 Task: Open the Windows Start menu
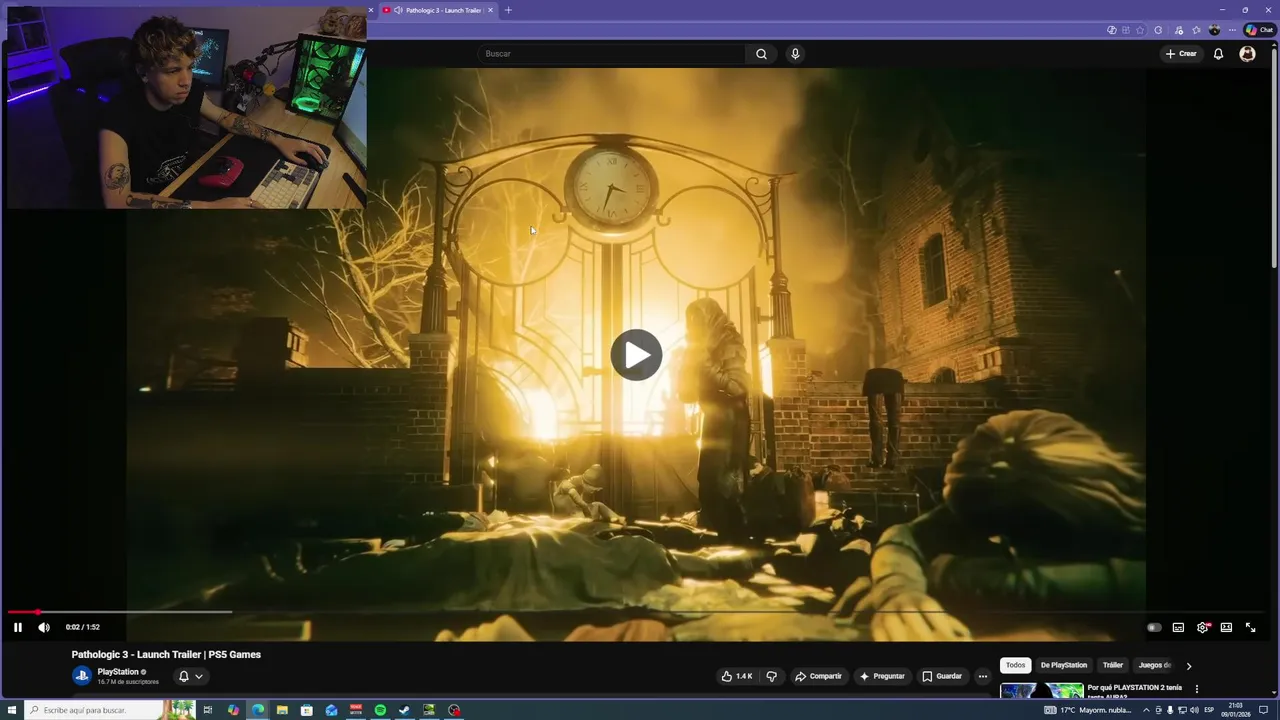12,710
